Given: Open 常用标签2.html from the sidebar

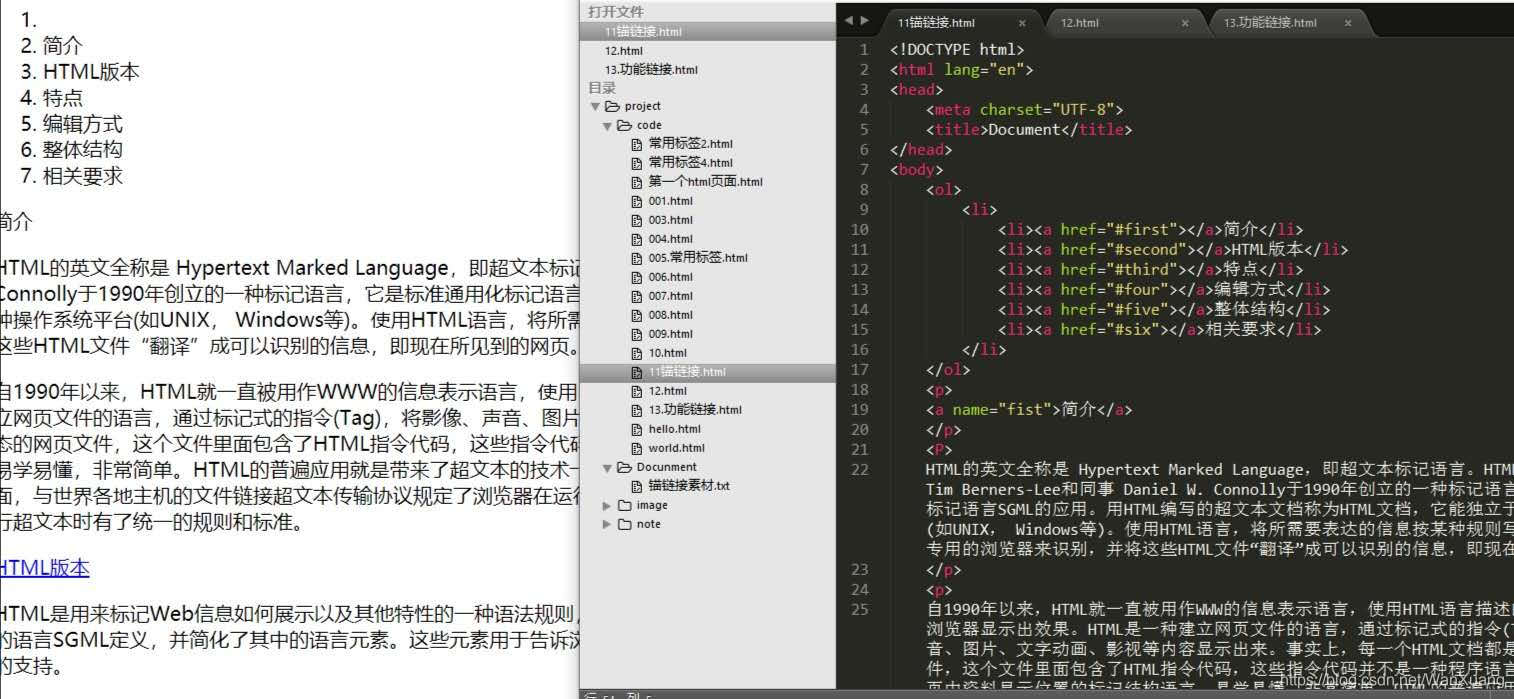Looking at the screenshot, I should point(690,143).
